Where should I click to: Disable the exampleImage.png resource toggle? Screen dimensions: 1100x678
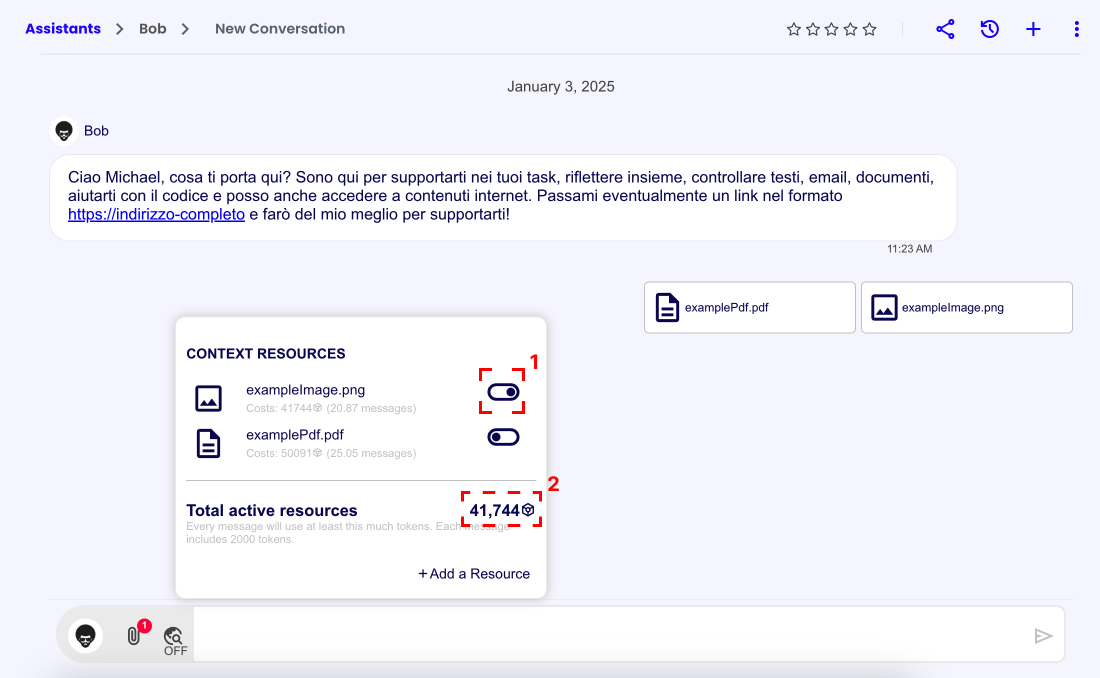tap(503, 392)
